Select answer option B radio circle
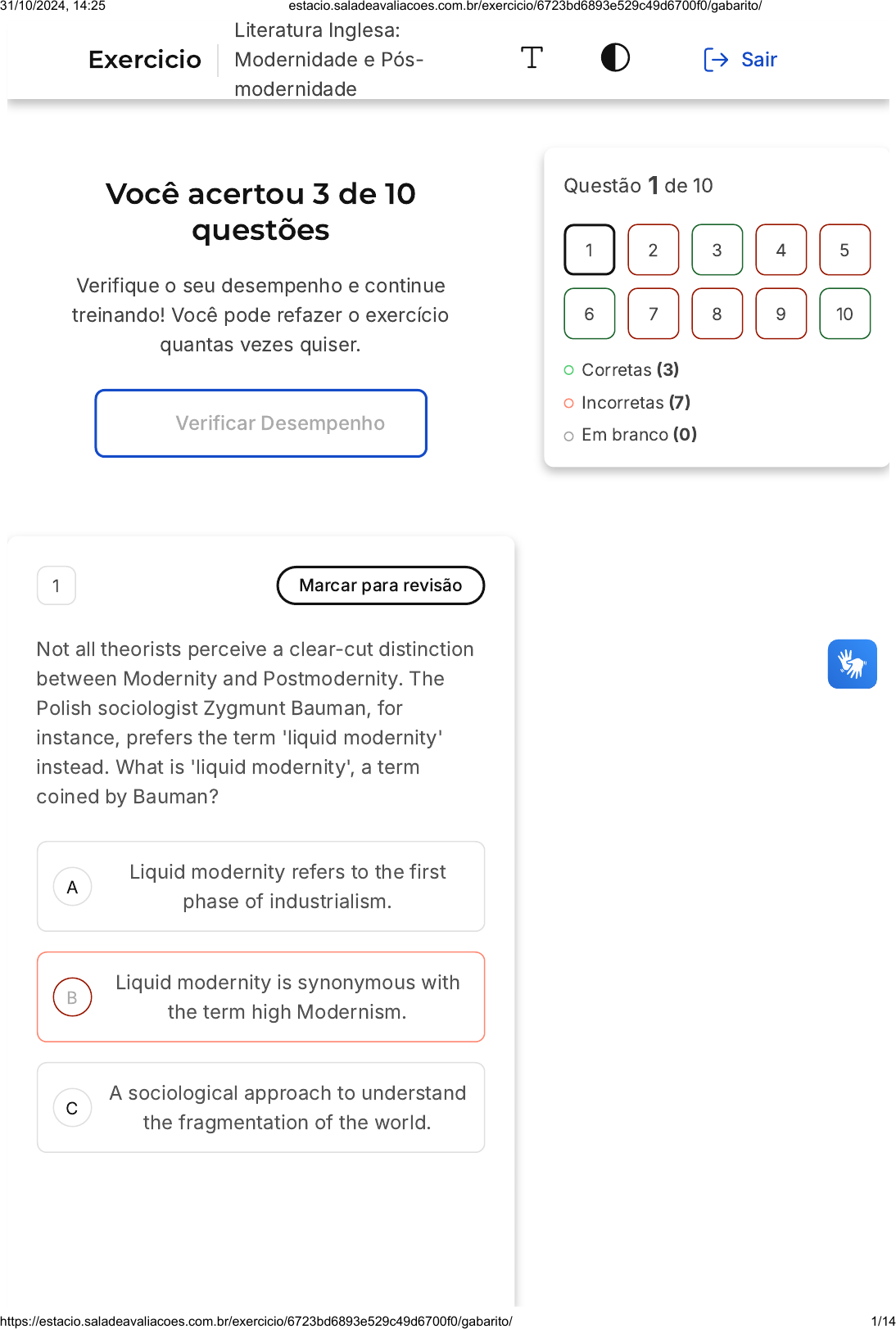 click(73, 997)
